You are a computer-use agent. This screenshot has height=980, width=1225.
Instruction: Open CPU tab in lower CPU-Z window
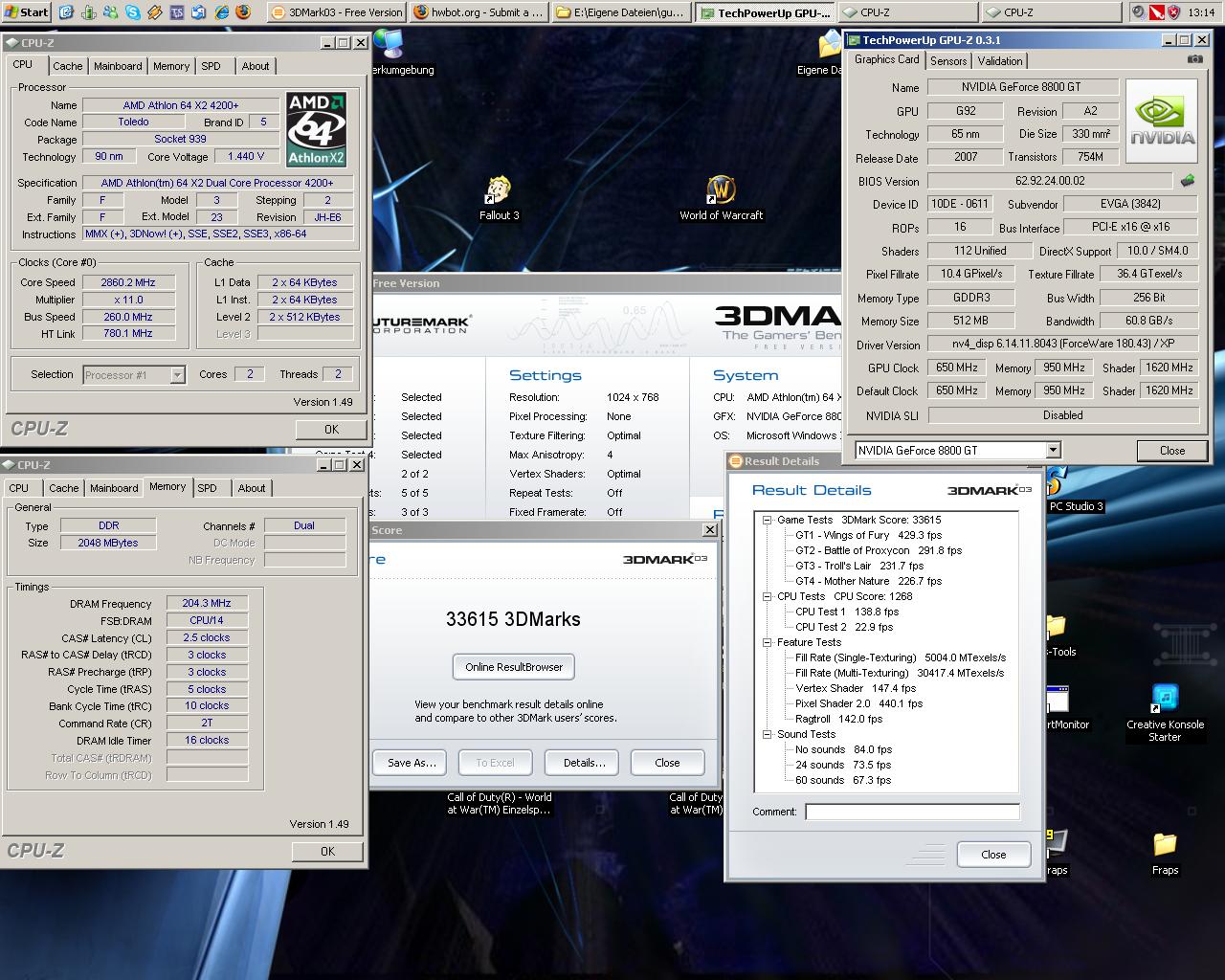(19, 488)
